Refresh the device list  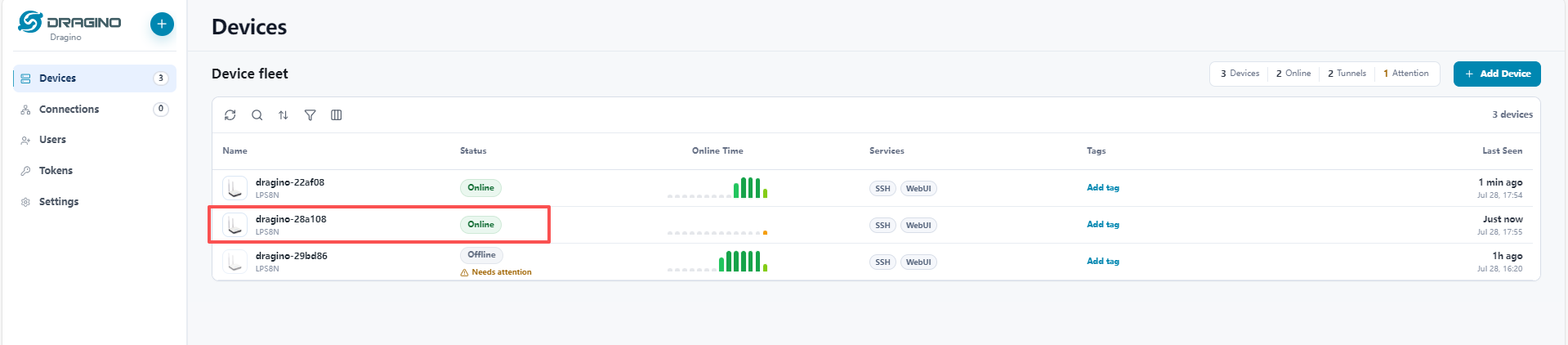click(x=230, y=115)
